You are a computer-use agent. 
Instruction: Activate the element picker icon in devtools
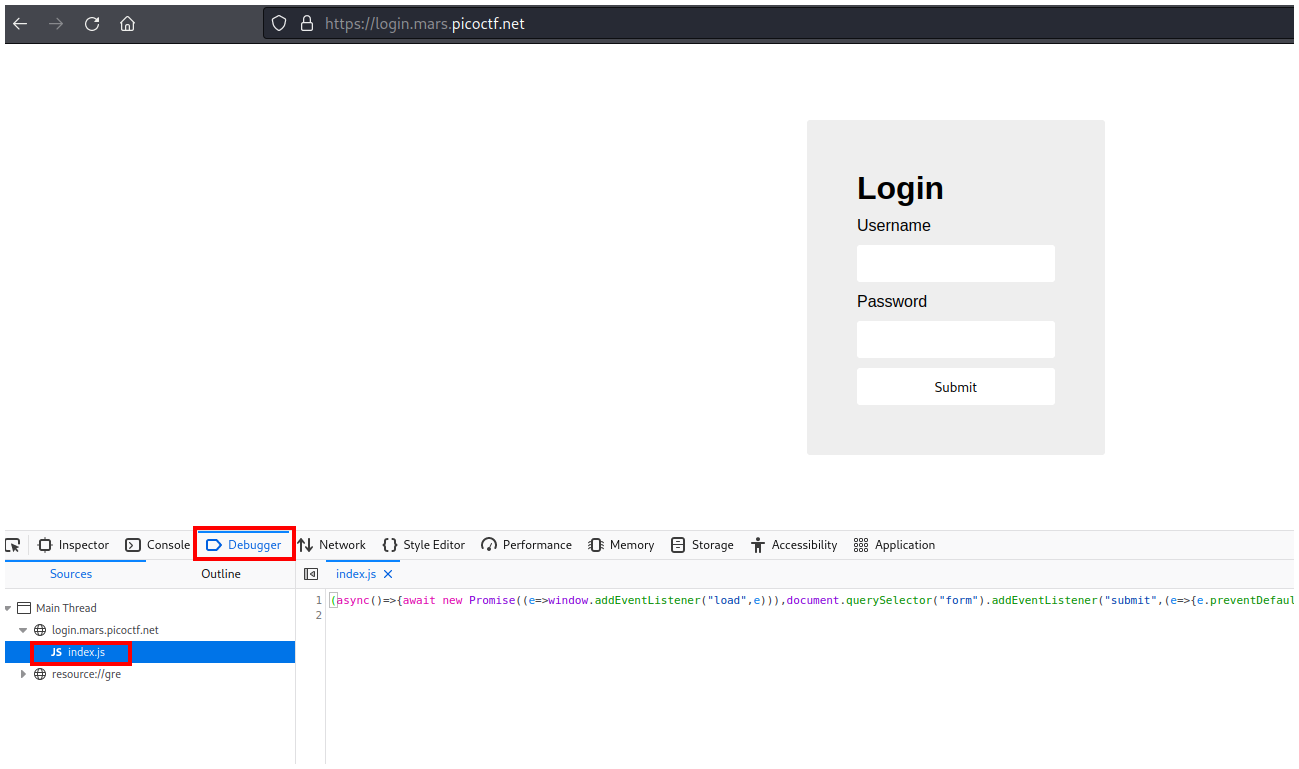[13, 545]
